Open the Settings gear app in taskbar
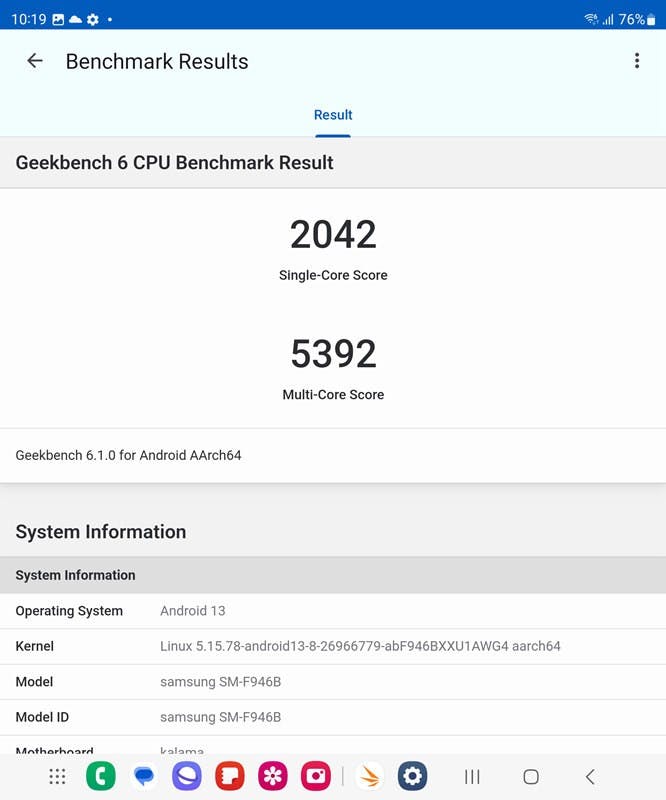This screenshot has width=666, height=800. pyautogui.click(x=412, y=776)
